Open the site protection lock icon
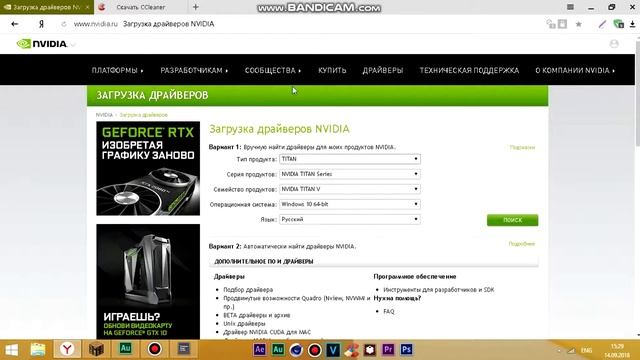The image size is (640, 360). [551, 24]
